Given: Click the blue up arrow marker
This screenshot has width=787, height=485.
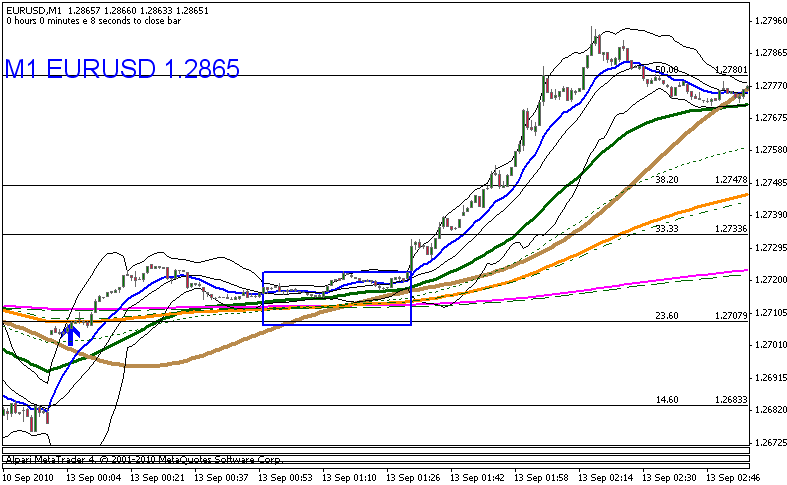Looking at the screenshot, I should 71,333.
